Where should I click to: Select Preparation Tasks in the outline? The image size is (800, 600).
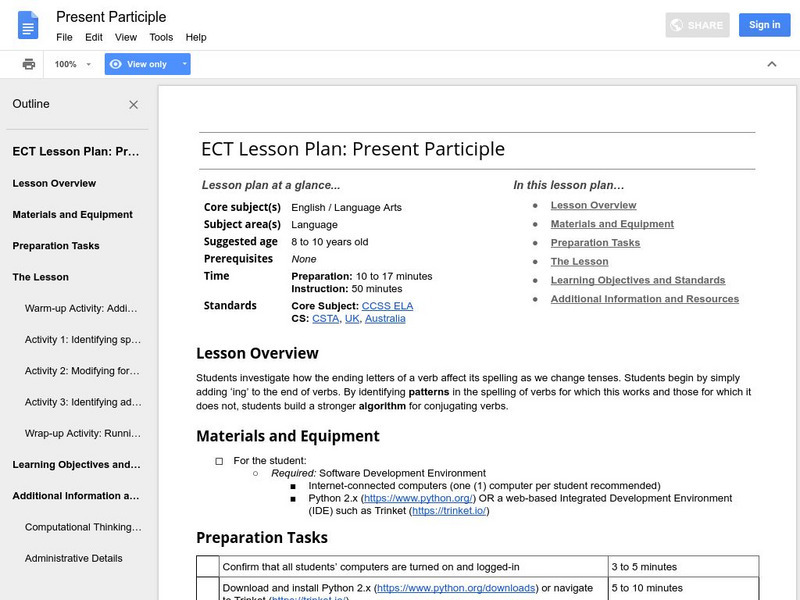pos(56,246)
